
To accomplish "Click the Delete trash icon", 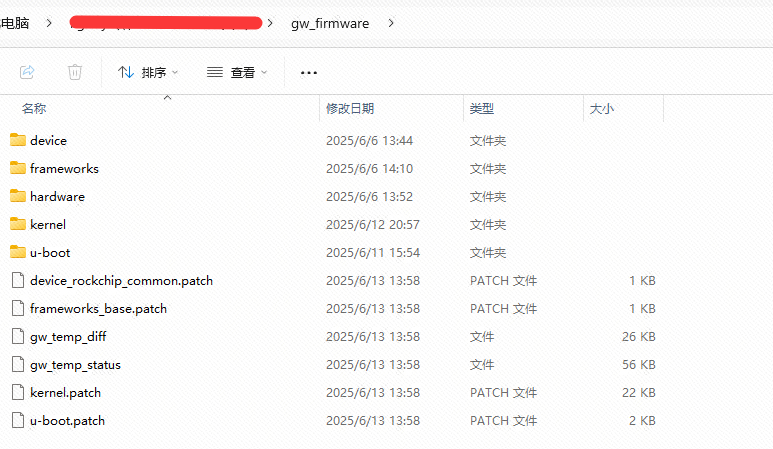I will [x=75, y=72].
